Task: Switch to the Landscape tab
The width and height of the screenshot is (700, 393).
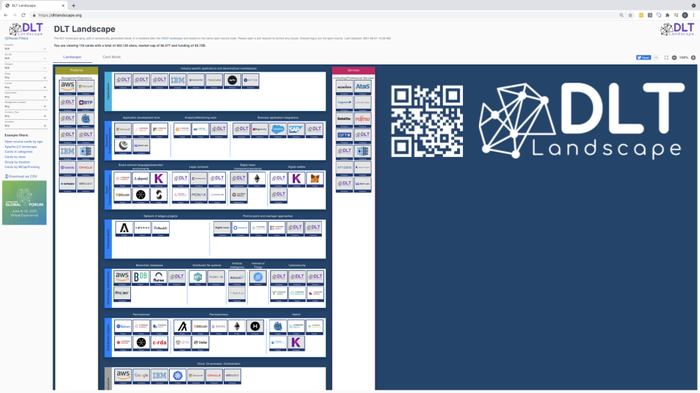Action: 72,57
